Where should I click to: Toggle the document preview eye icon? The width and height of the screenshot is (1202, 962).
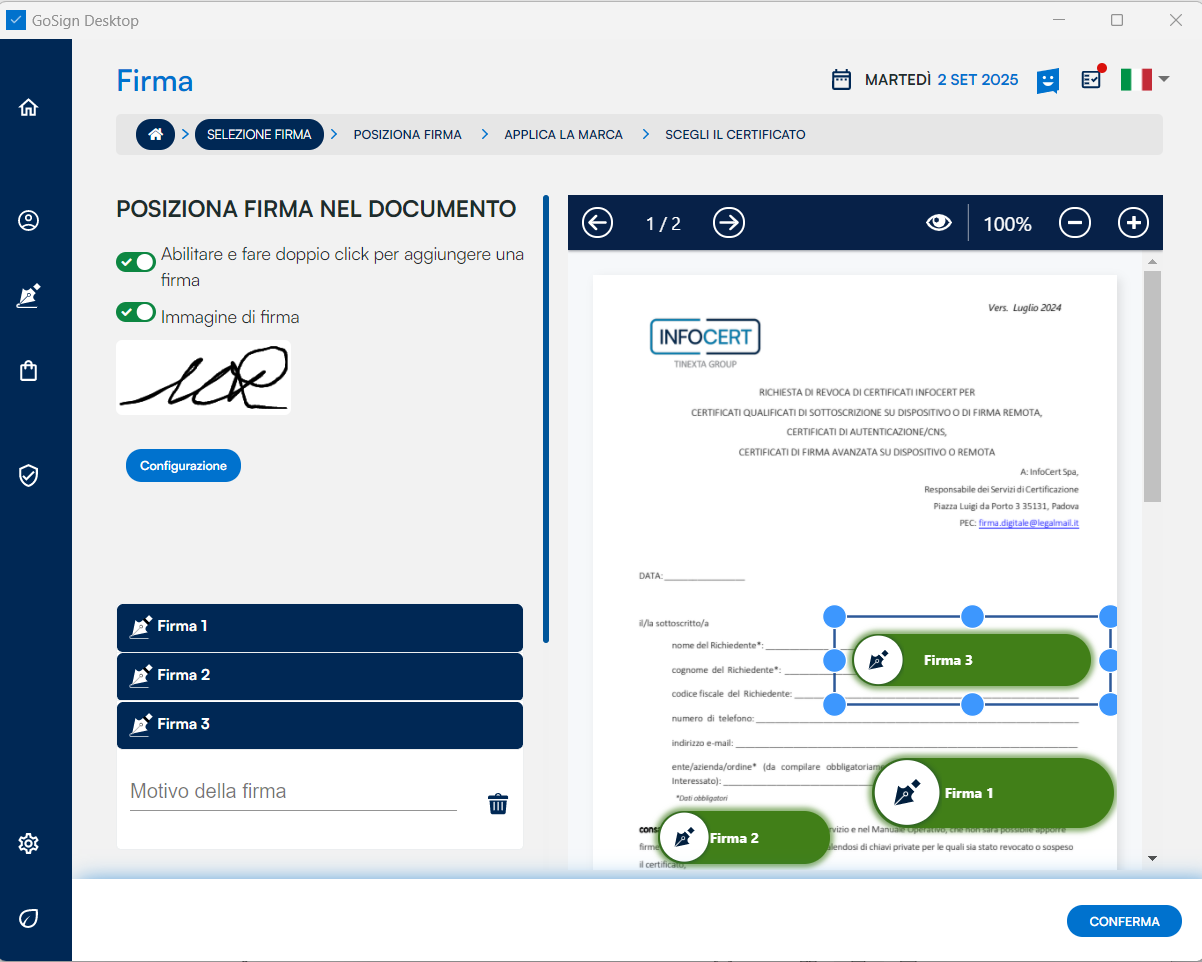938,223
